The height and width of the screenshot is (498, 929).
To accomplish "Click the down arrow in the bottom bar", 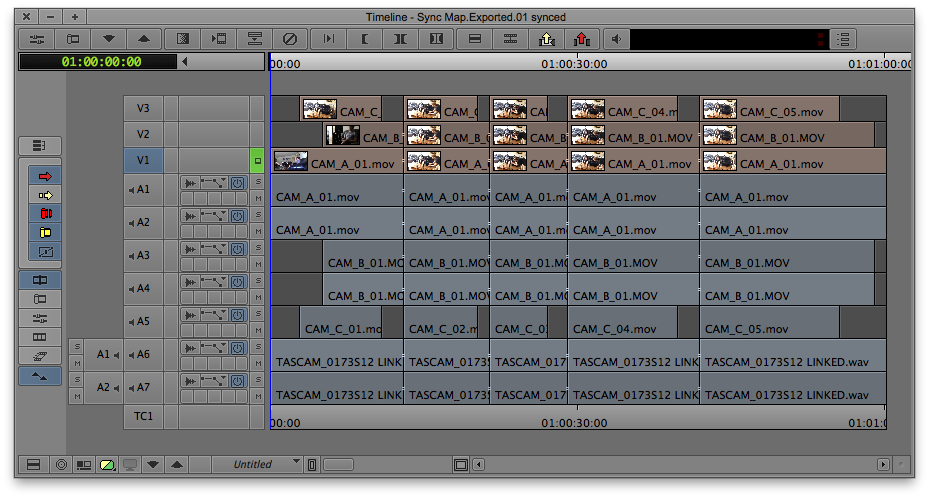I will pyautogui.click(x=153, y=465).
